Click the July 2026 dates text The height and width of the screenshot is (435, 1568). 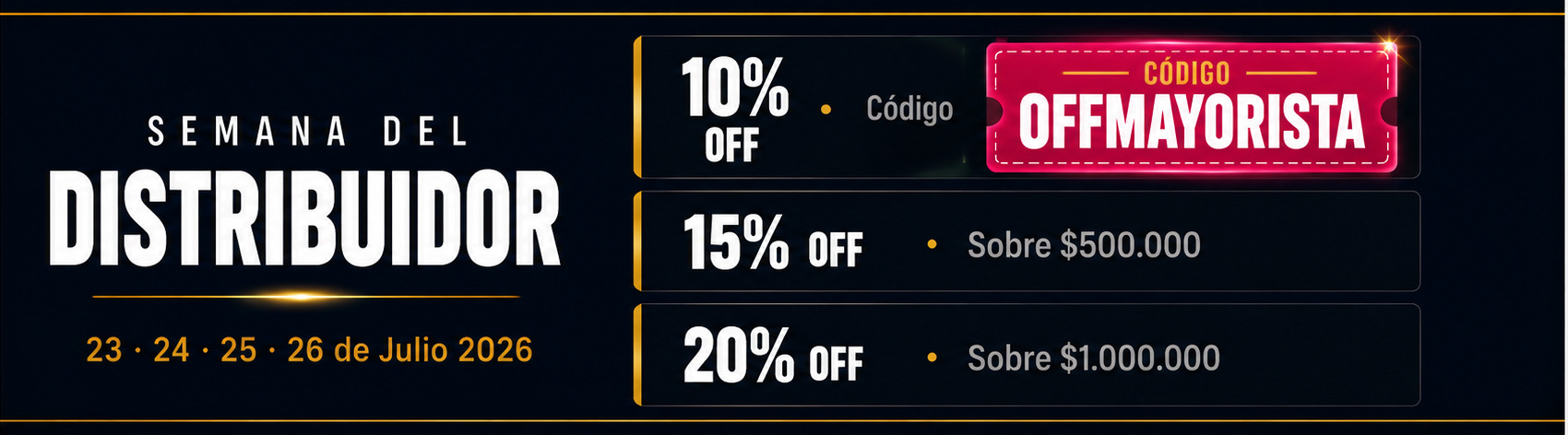tap(309, 350)
